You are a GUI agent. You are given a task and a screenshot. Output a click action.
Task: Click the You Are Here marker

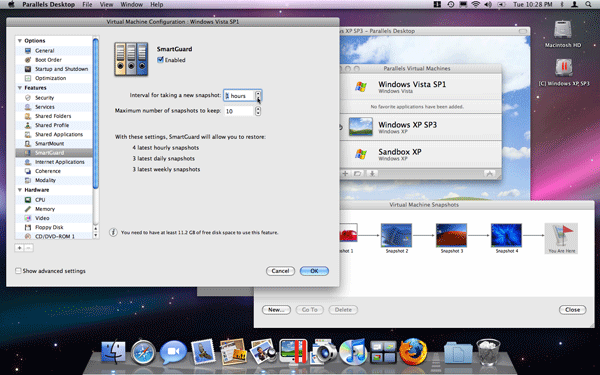pos(561,238)
